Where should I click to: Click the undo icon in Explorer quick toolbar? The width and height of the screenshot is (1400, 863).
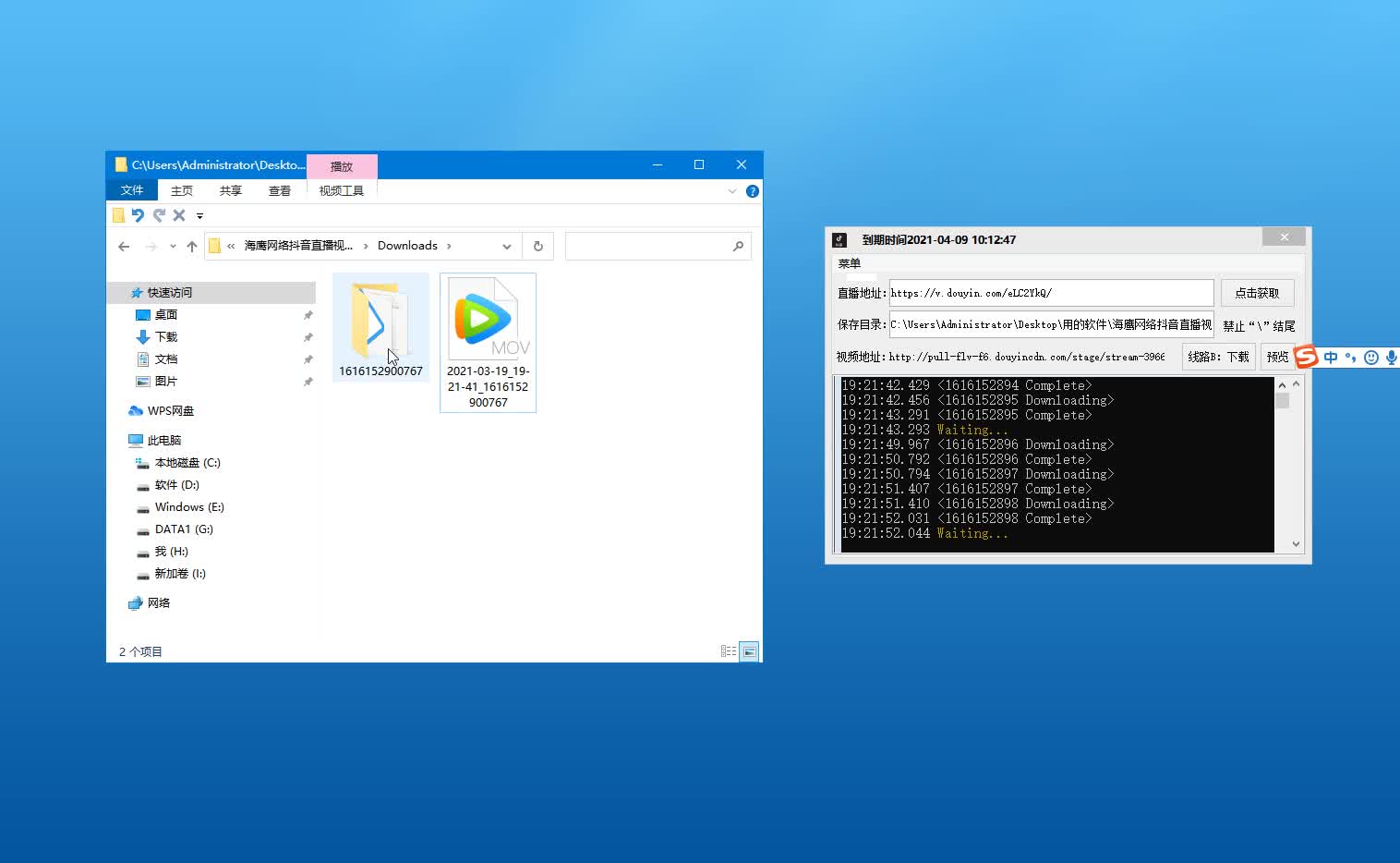(x=138, y=215)
